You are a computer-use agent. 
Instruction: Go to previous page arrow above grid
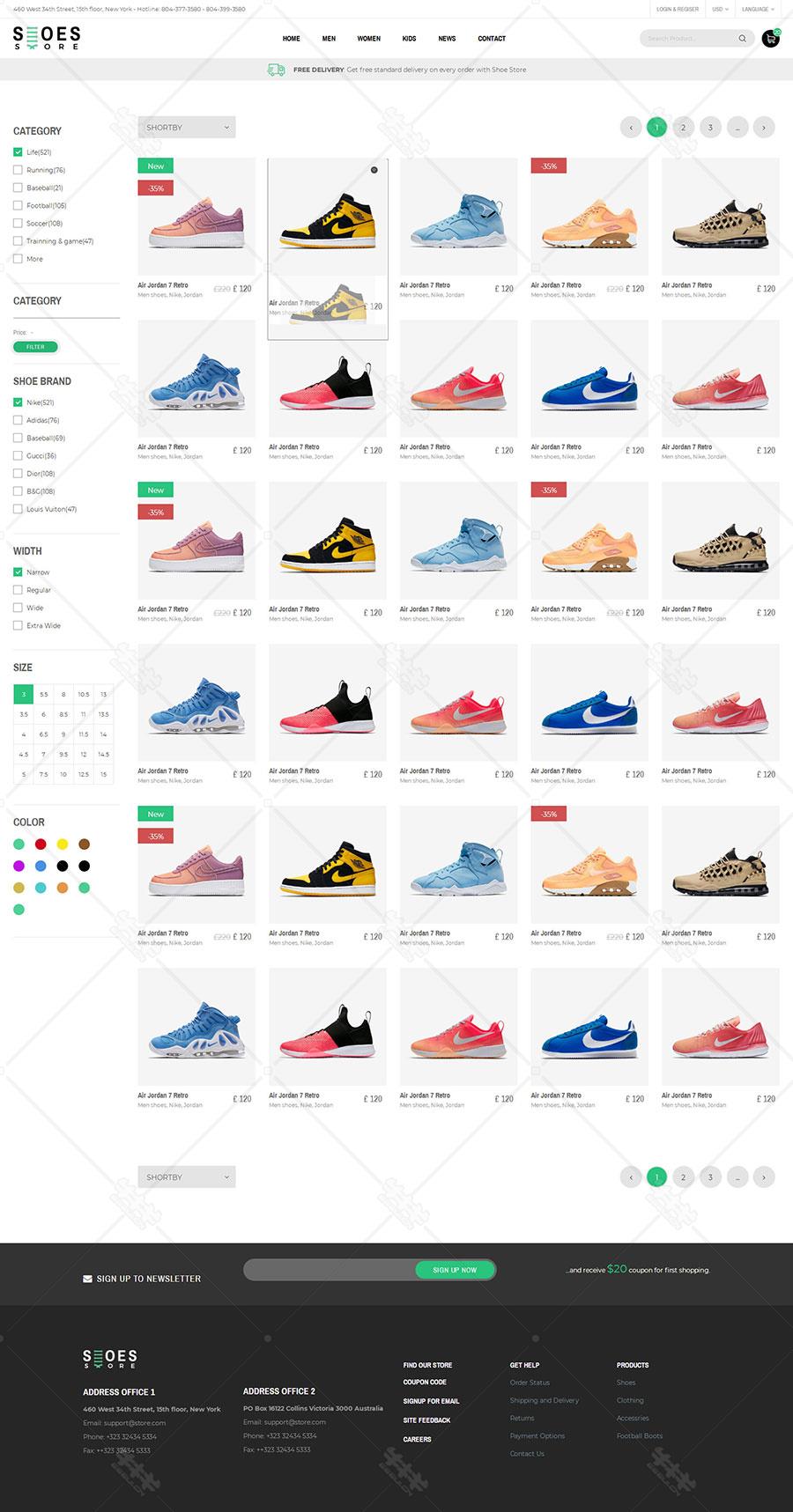point(631,128)
